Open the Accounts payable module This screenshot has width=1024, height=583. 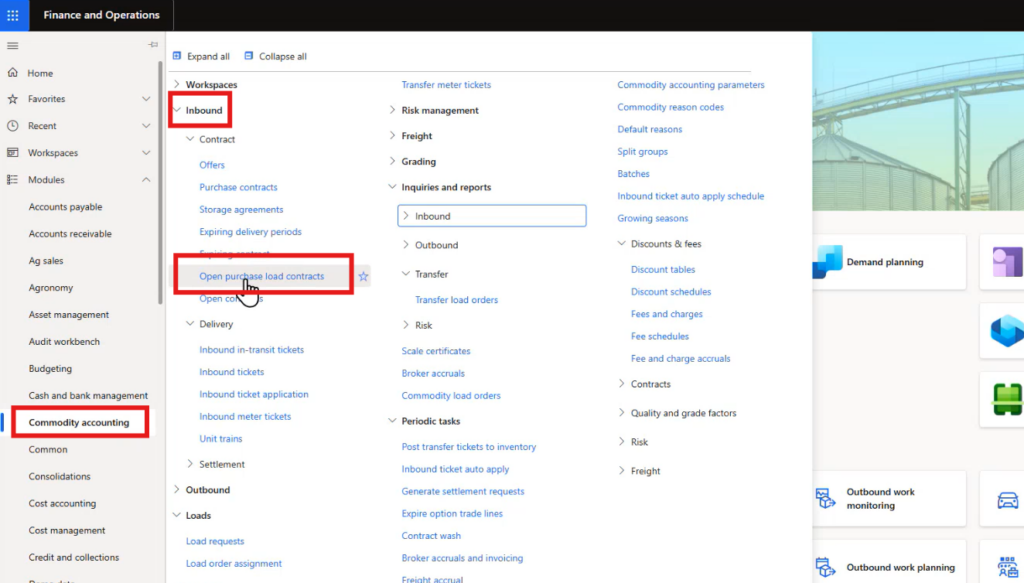[65, 206]
